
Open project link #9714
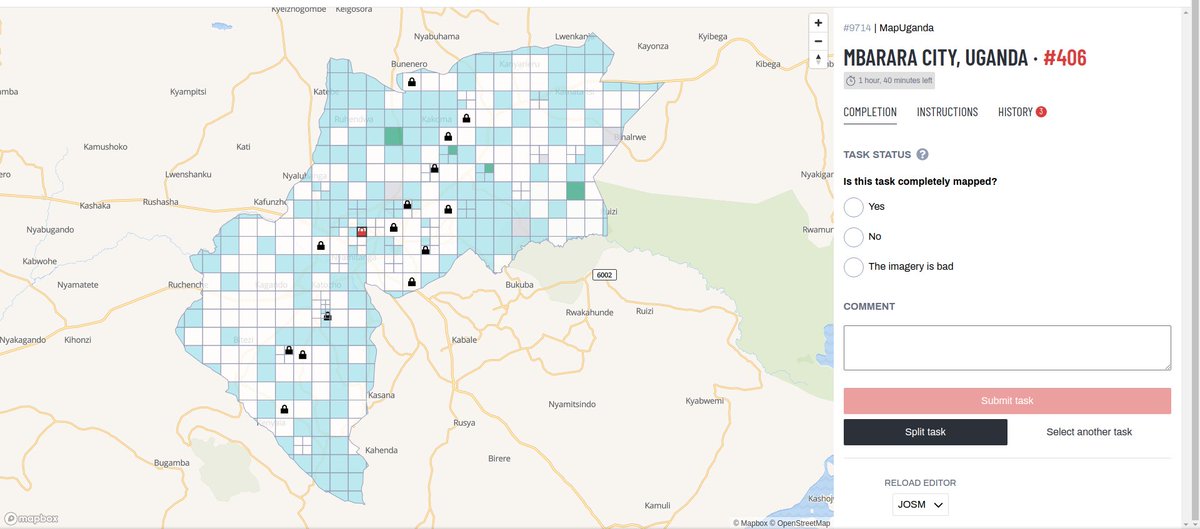tap(857, 28)
